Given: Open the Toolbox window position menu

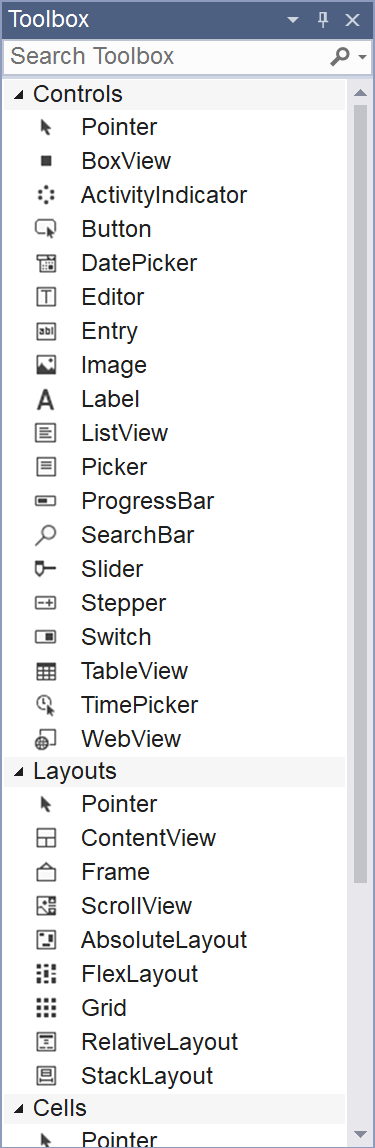Looking at the screenshot, I should tap(293, 20).
